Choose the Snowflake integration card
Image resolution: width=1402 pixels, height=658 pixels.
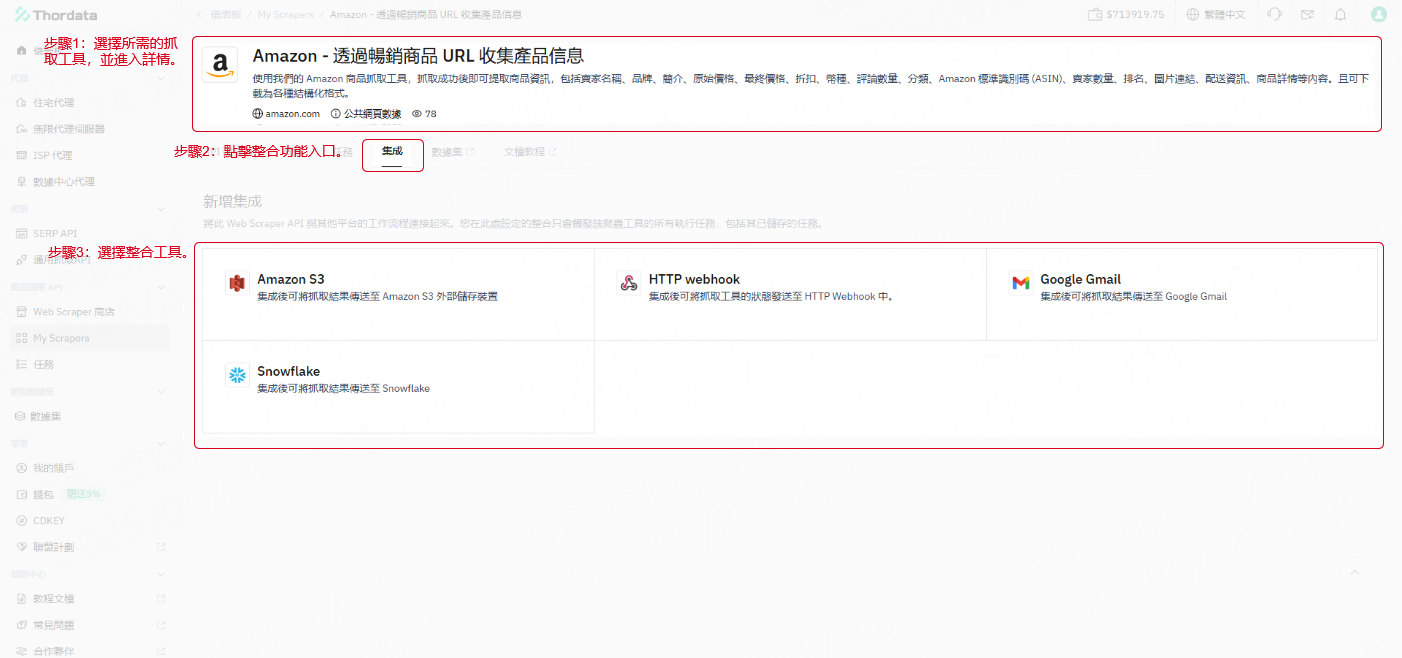click(x=398, y=387)
